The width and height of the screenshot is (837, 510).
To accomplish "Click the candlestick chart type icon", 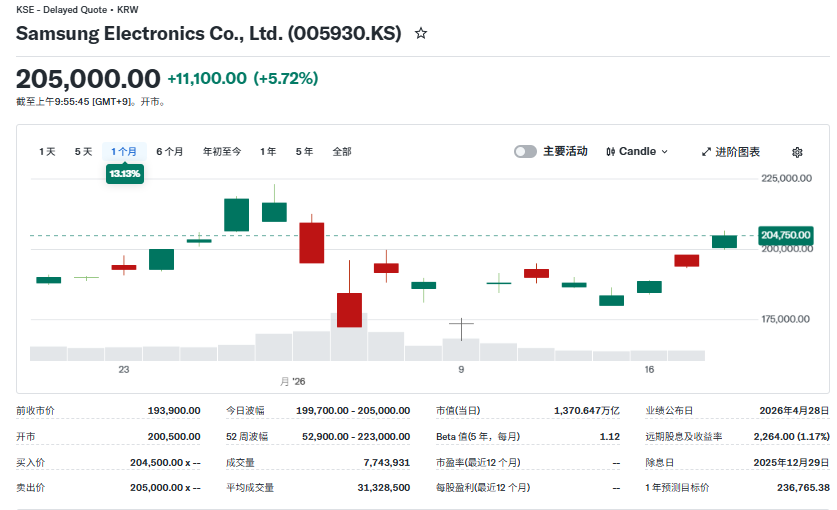I will point(610,152).
